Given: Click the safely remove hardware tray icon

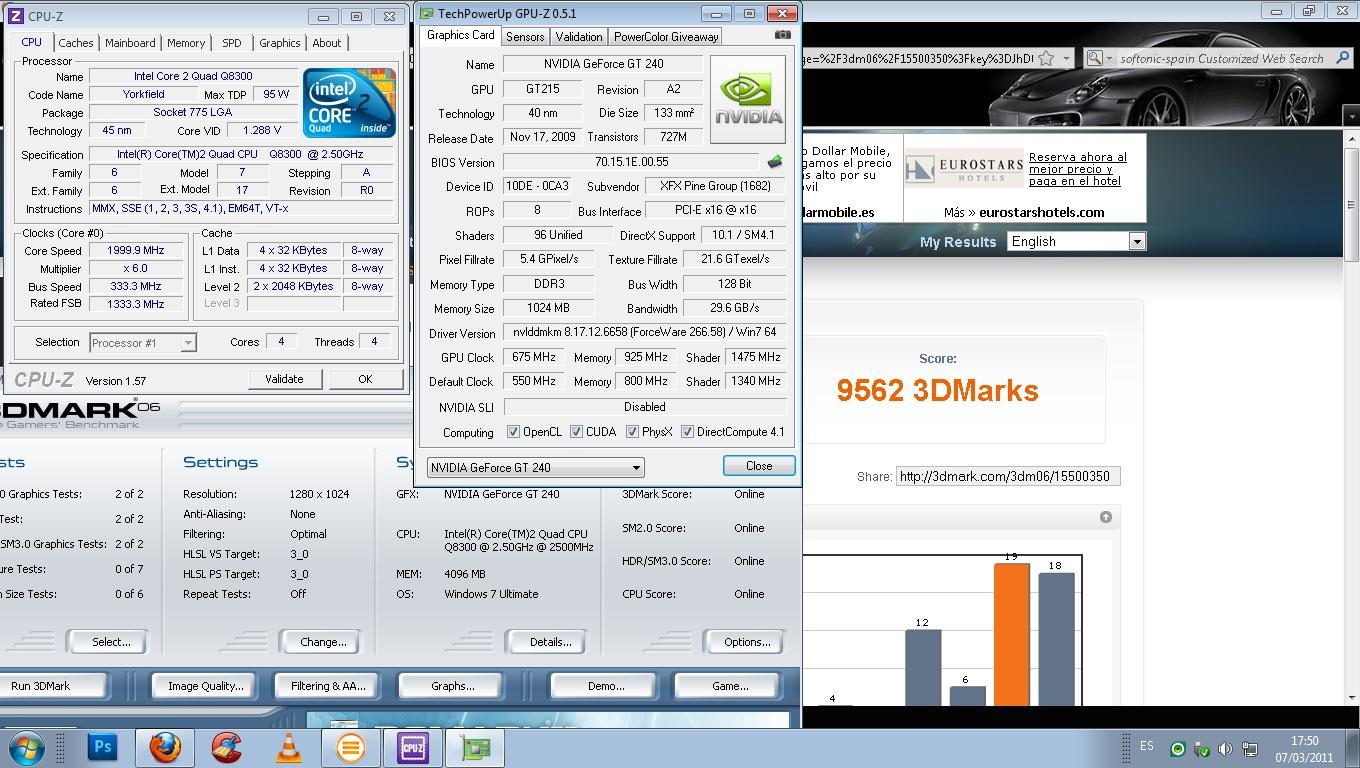Looking at the screenshot, I should (1202, 749).
